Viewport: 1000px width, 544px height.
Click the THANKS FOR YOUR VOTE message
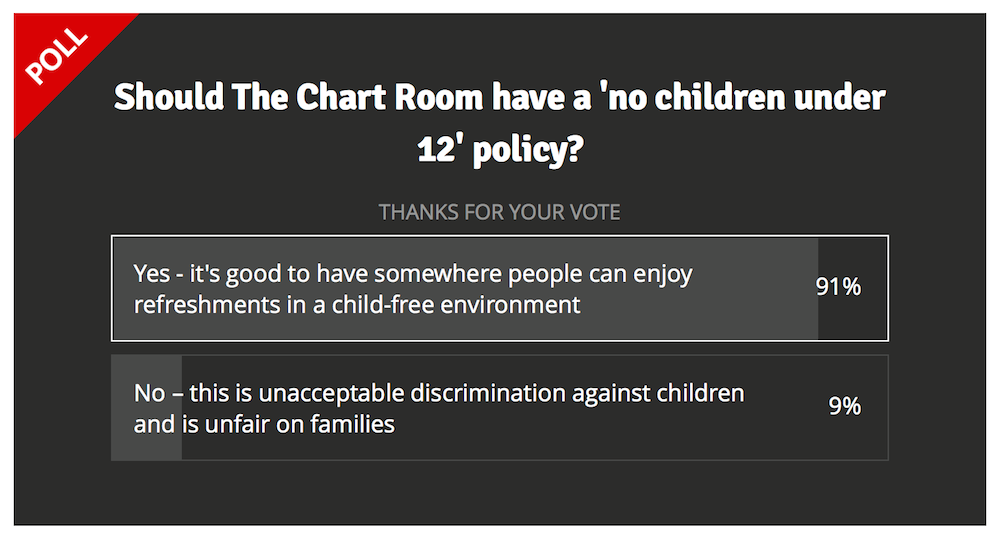(x=499, y=212)
